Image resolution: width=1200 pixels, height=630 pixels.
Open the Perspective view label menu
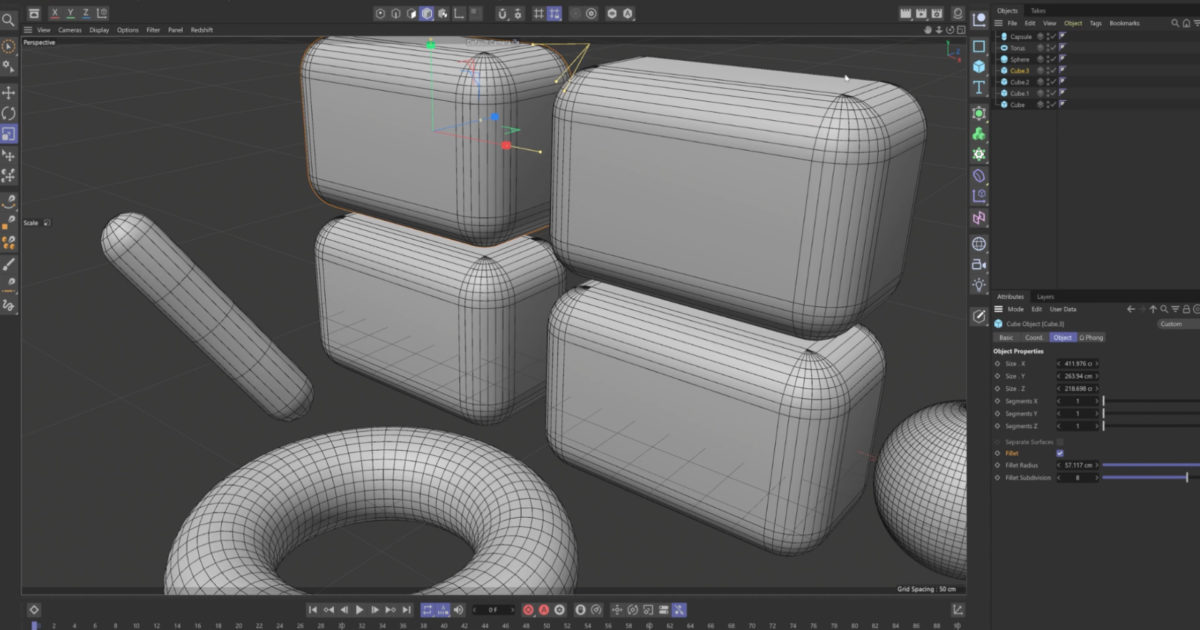pos(38,42)
